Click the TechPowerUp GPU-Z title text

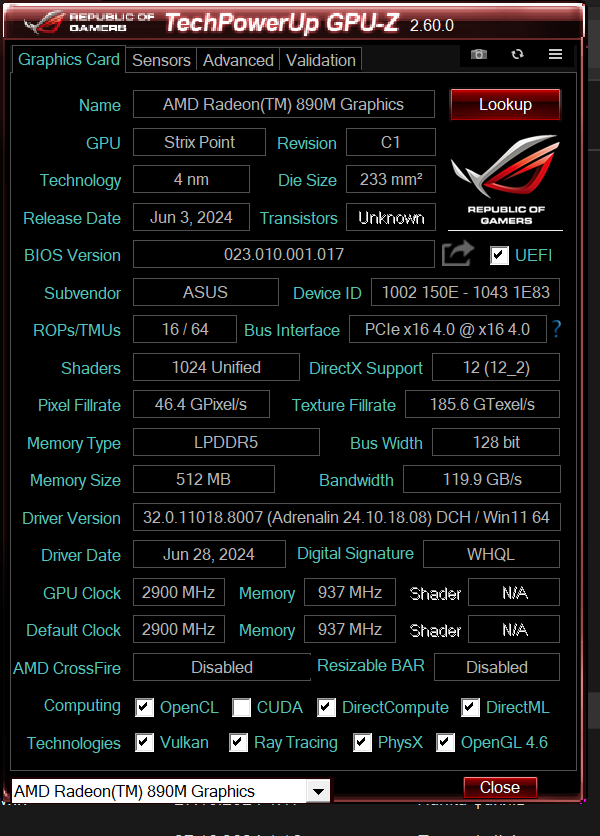click(282, 22)
